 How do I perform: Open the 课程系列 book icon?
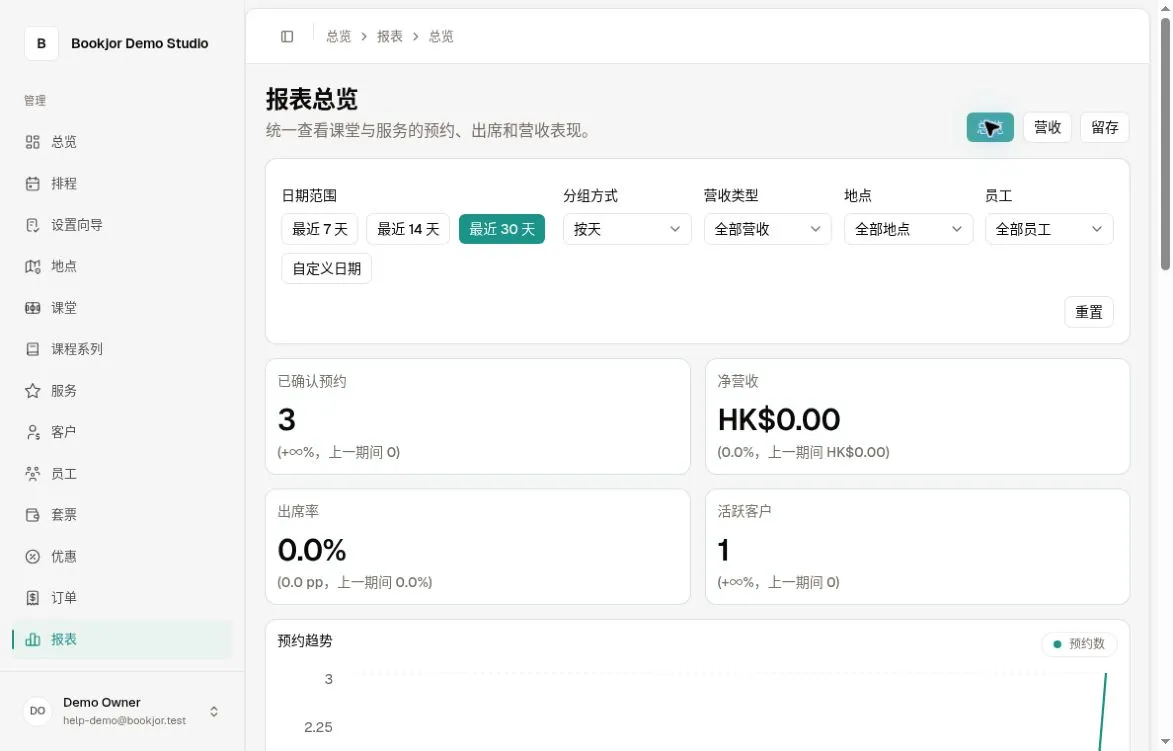pos(32,349)
